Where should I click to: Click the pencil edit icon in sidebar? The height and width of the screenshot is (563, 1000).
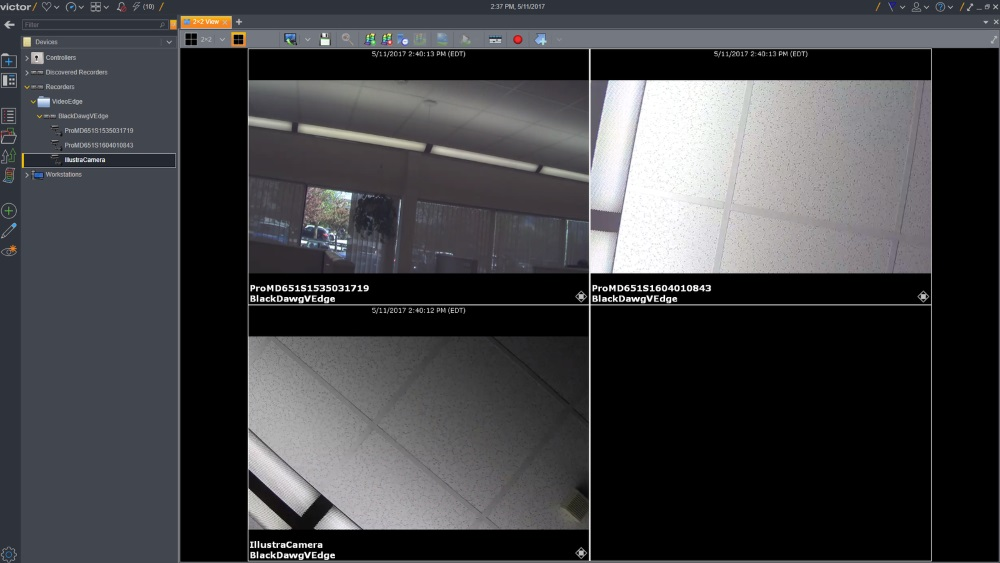9,231
